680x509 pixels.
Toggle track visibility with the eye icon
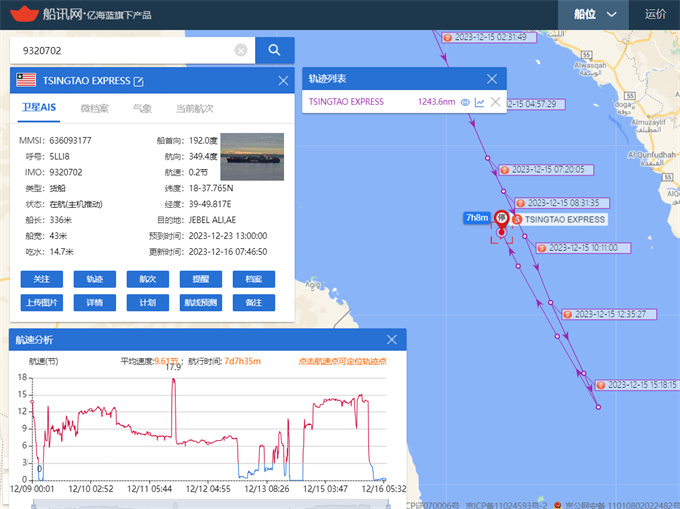465,102
